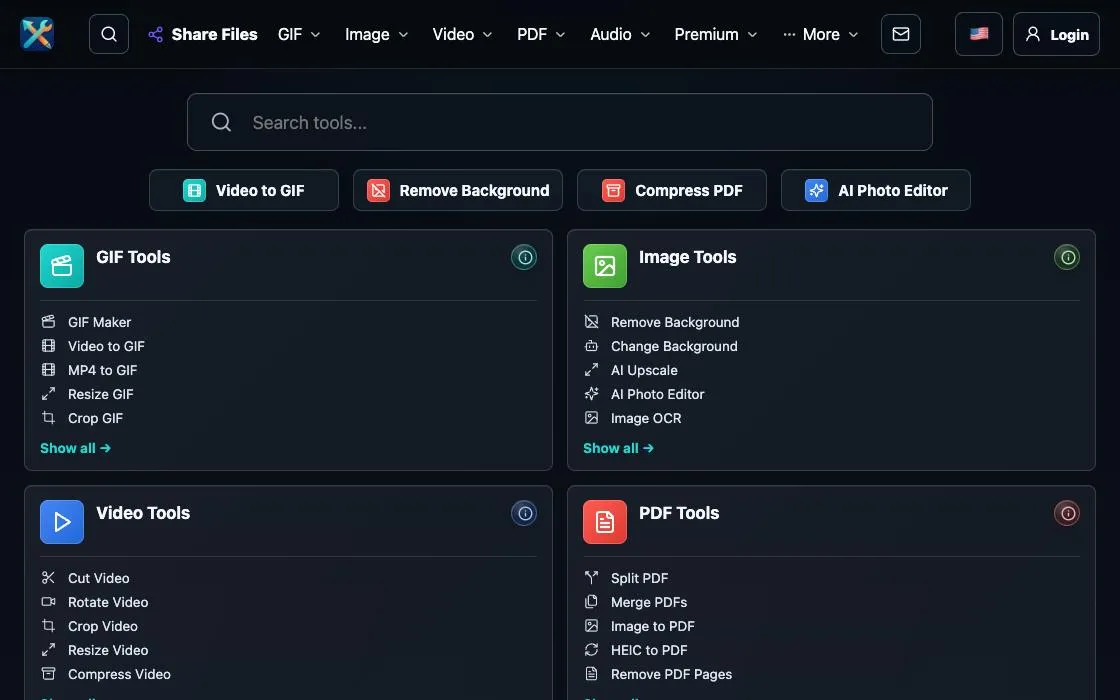Show all GIF tools link
Image resolution: width=1120 pixels, height=700 pixels.
[75, 448]
